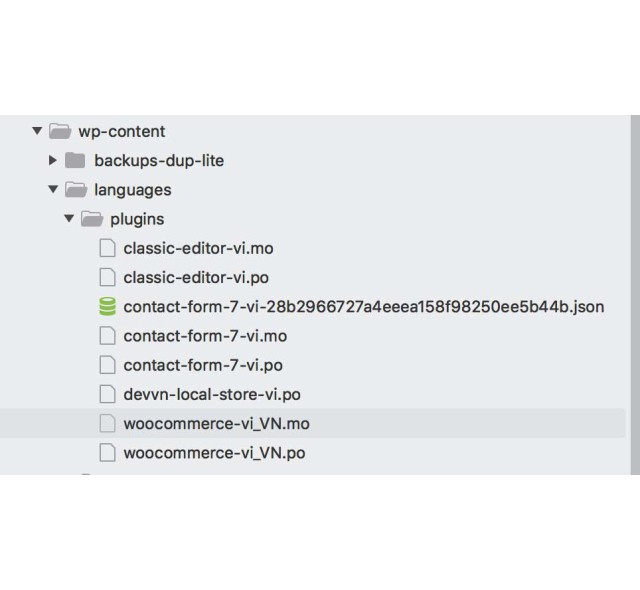Select the languages folder label

pyautogui.click(x=133, y=190)
